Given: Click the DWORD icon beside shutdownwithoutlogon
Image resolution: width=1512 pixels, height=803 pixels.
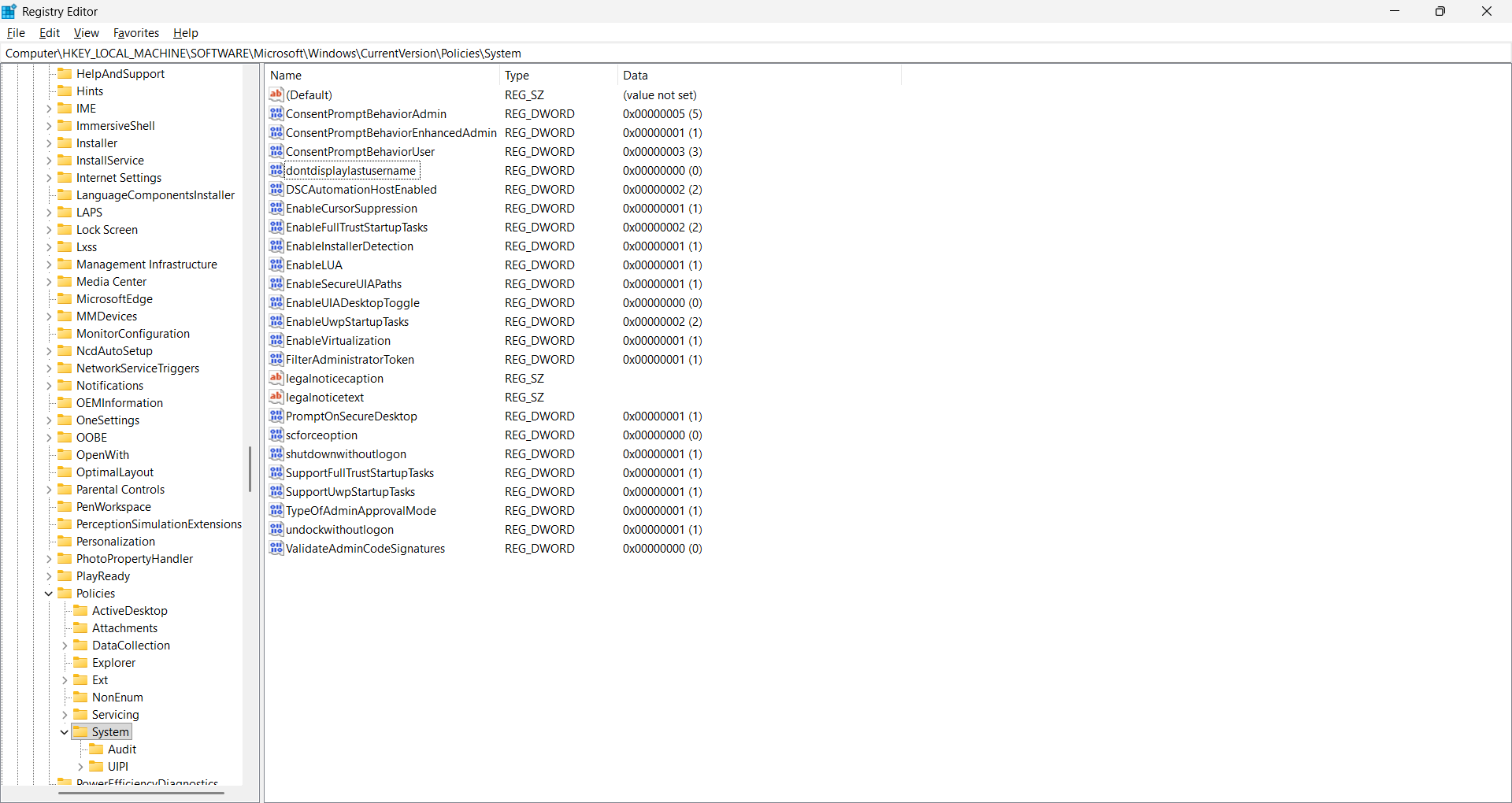Looking at the screenshot, I should click(276, 453).
